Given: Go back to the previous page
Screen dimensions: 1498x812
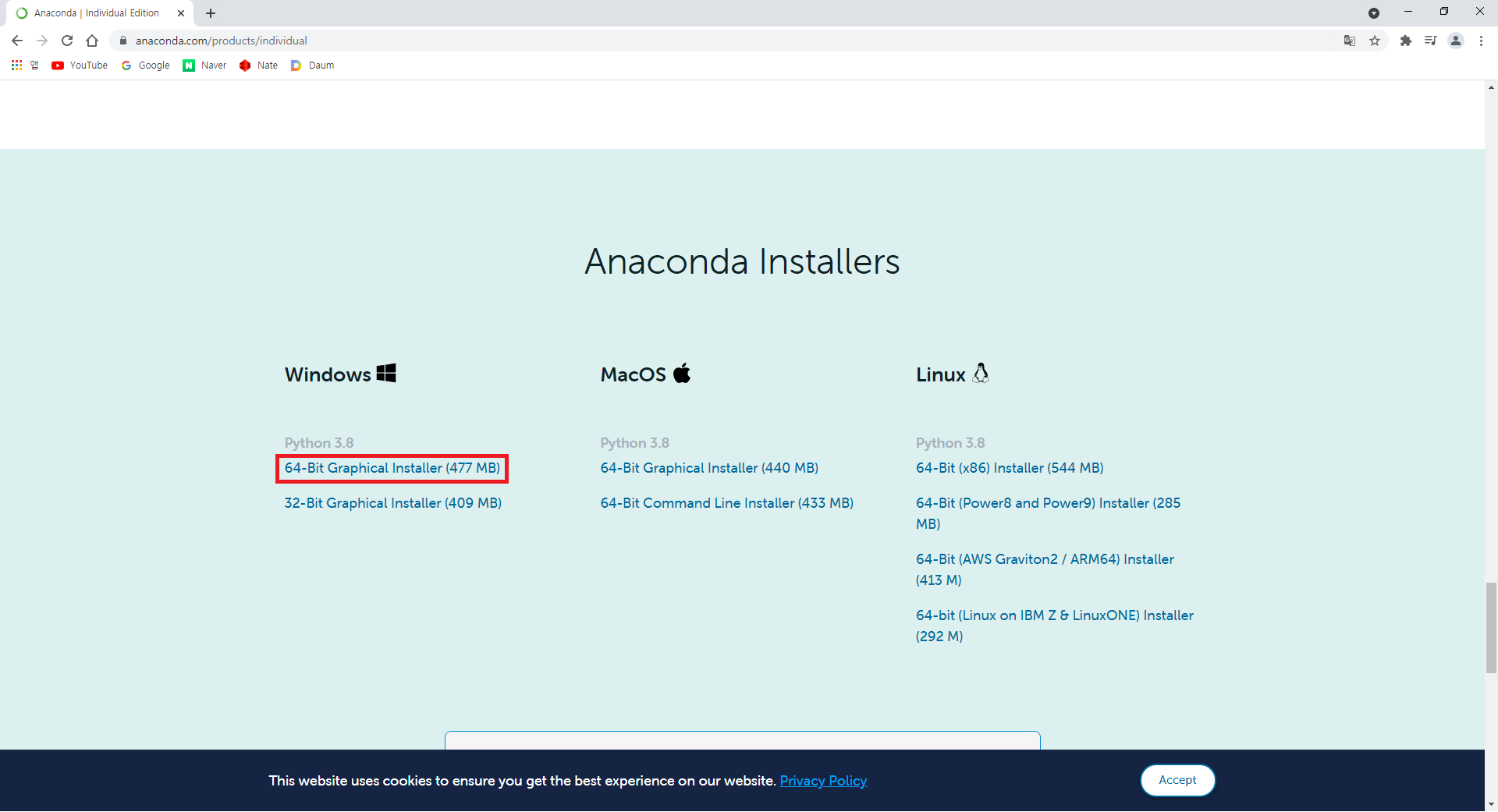Looking at the screenshot, I should pyautogui.click(x=17, y=41).
